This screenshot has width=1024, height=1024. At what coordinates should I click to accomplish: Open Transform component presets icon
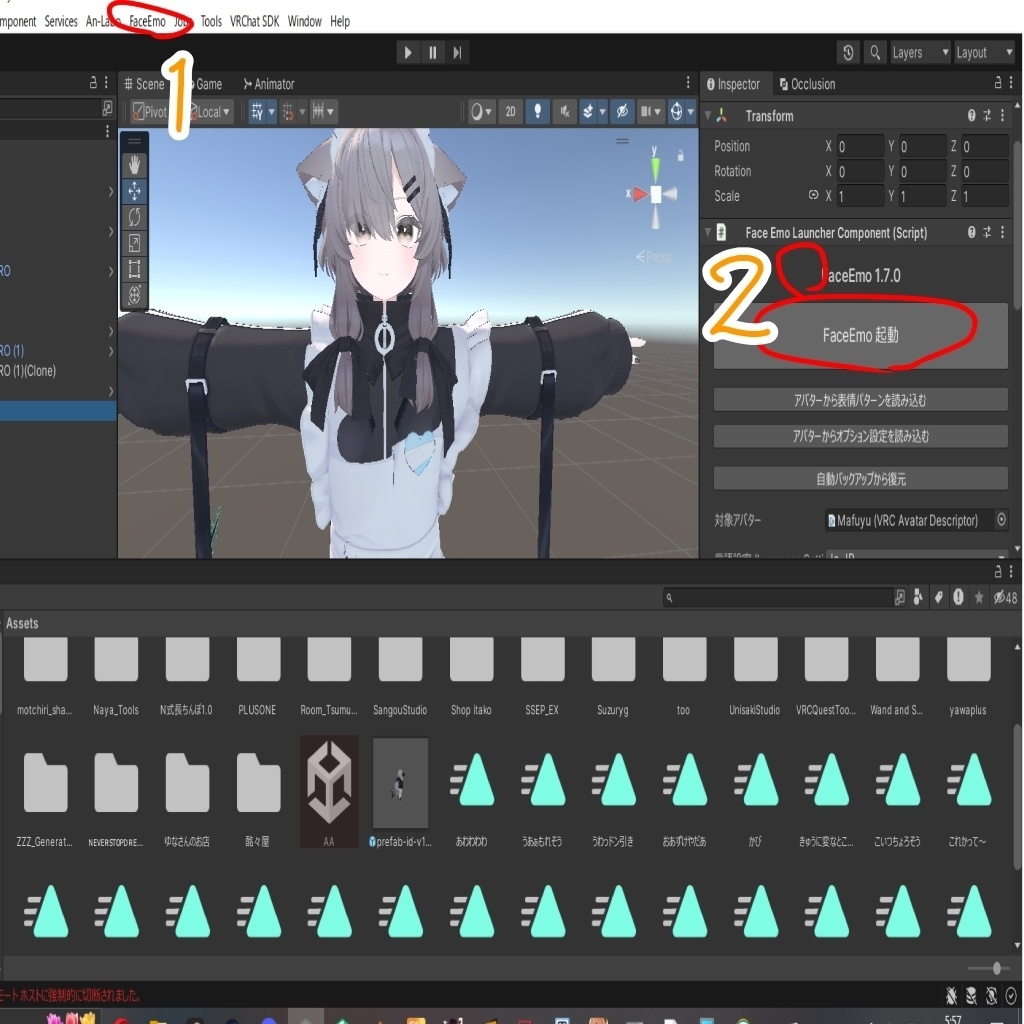pyautogui.click(x=987, y=116)
